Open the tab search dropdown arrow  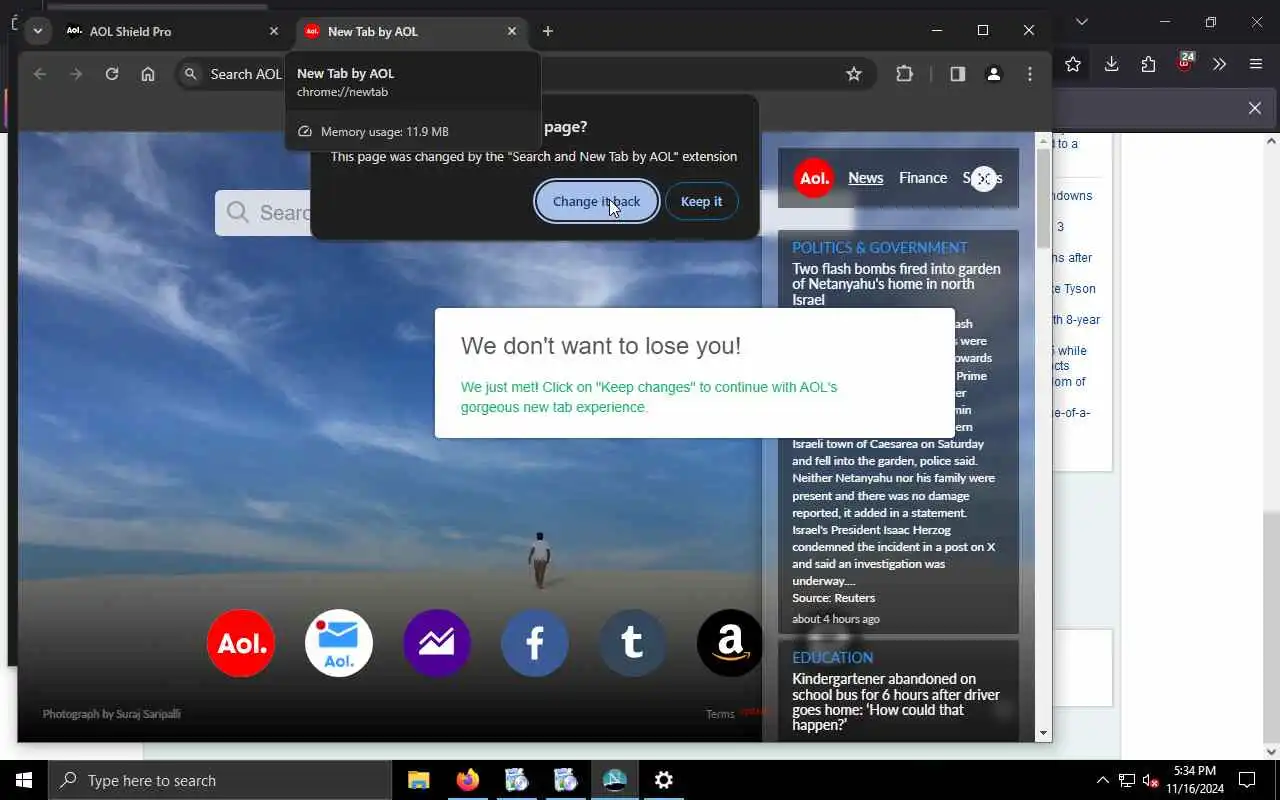pyautogui.click(x=37, y=31)
